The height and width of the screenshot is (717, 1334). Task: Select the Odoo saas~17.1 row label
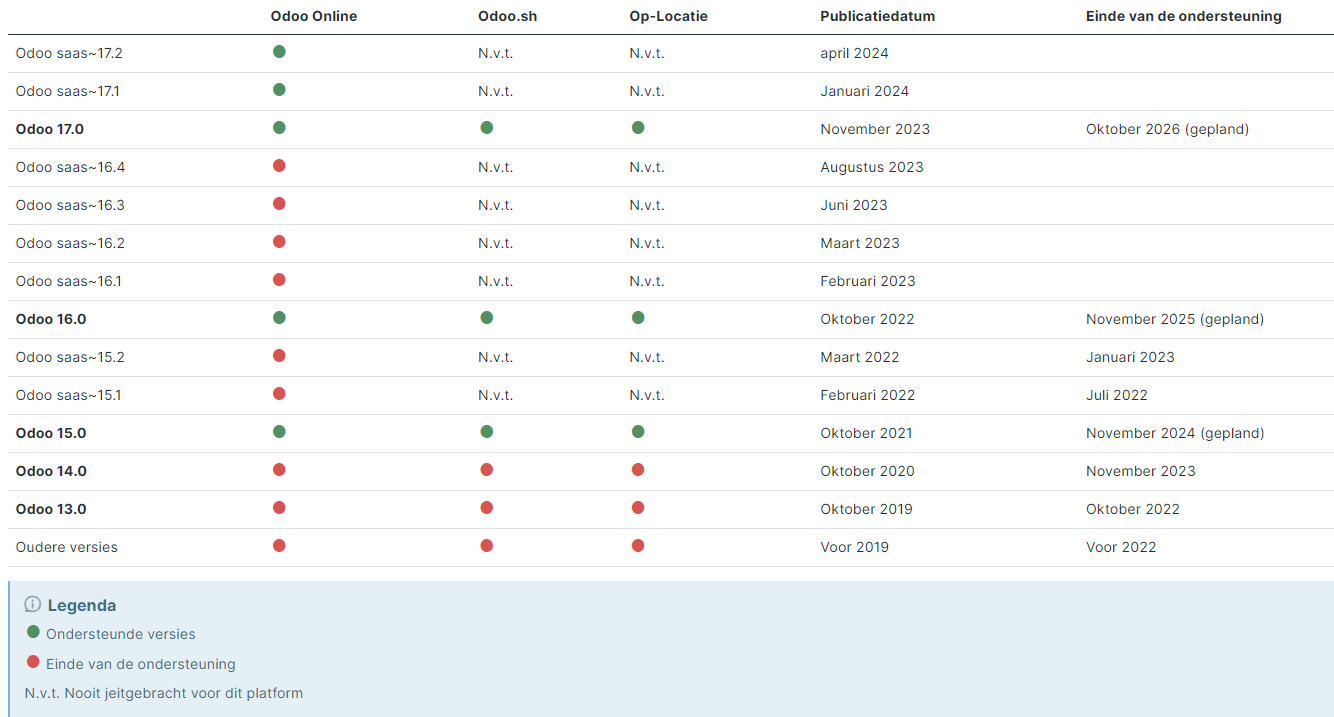point(68,91)
